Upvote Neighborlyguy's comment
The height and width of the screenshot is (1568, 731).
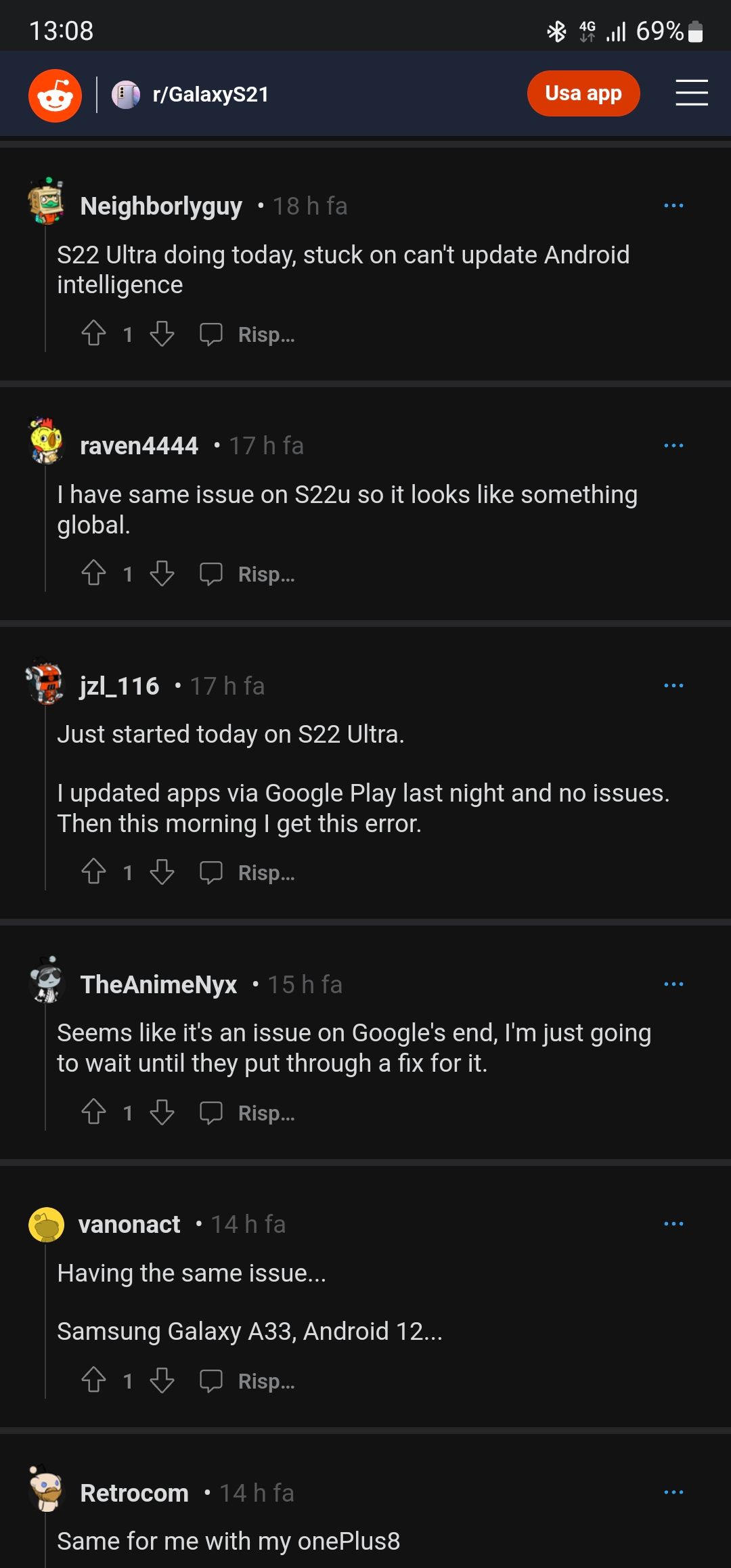tap(93, 334)
